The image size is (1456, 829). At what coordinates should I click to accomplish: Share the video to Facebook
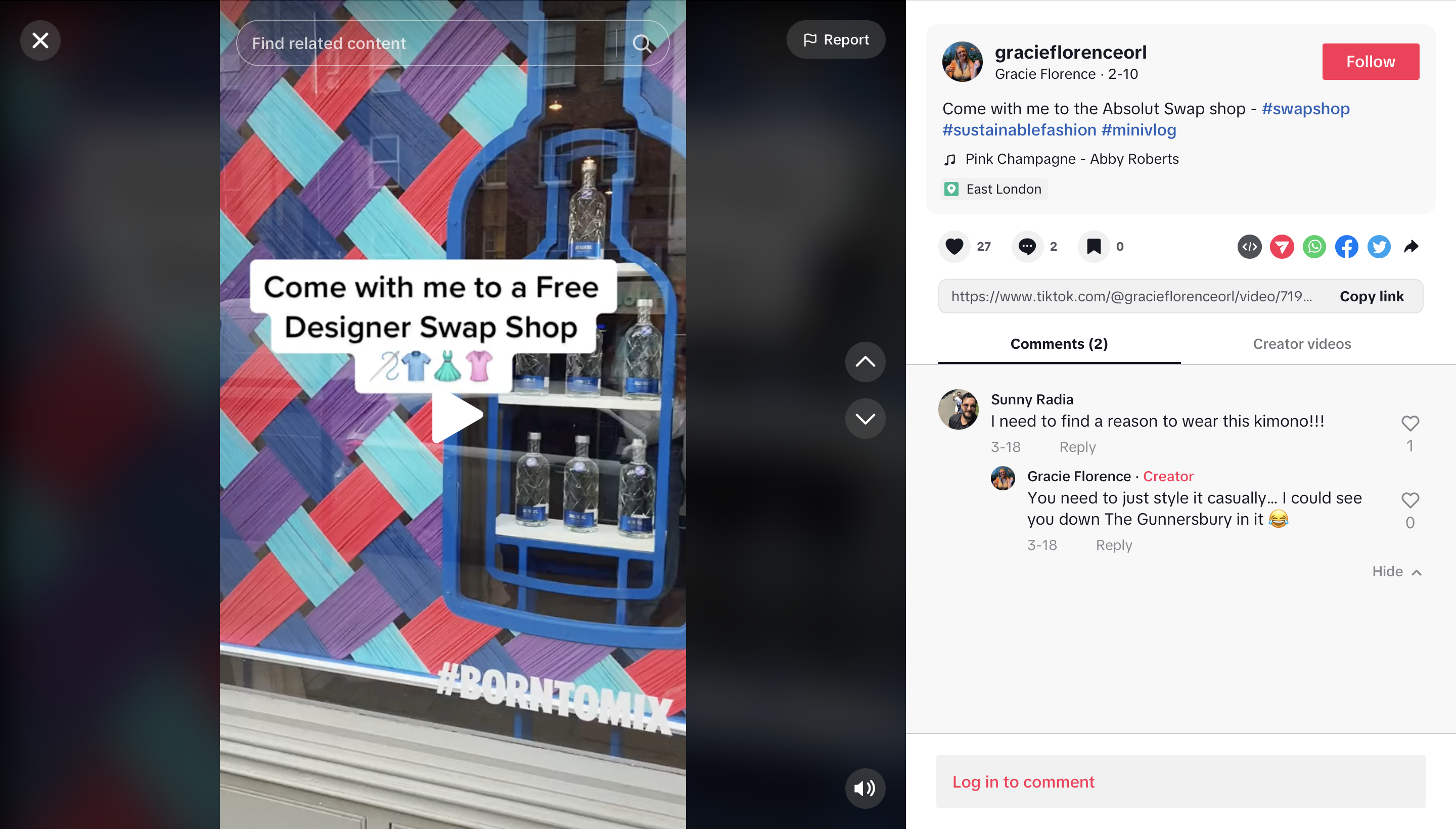point(1347,247)
